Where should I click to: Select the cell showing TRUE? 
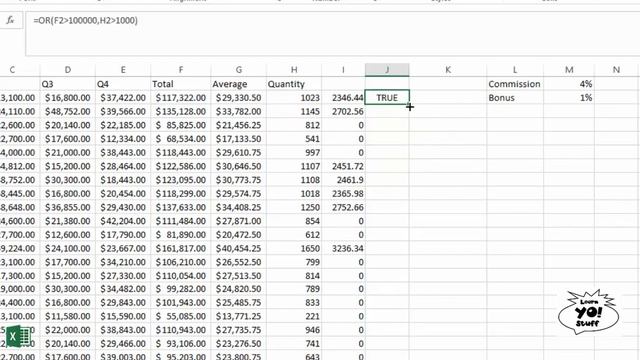387,98
